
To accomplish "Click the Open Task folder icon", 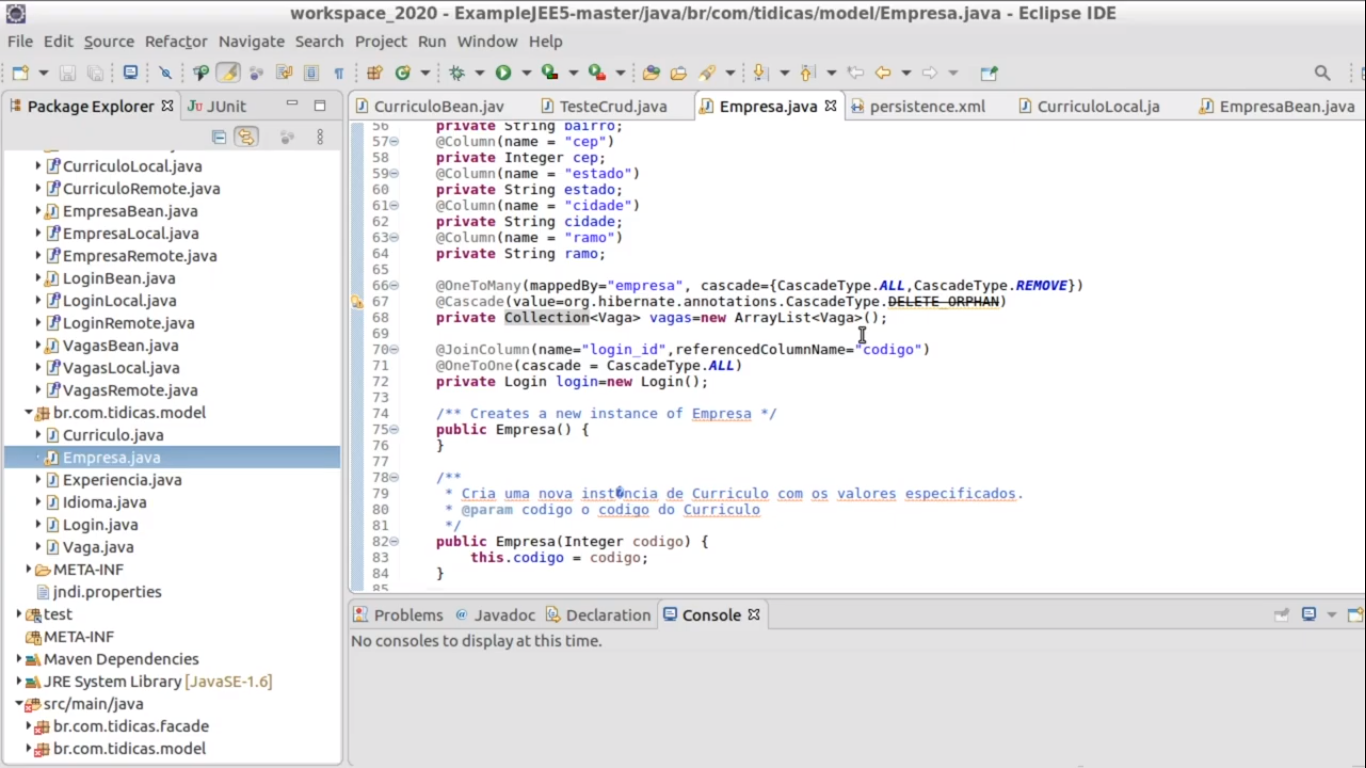I will point(679,73).
